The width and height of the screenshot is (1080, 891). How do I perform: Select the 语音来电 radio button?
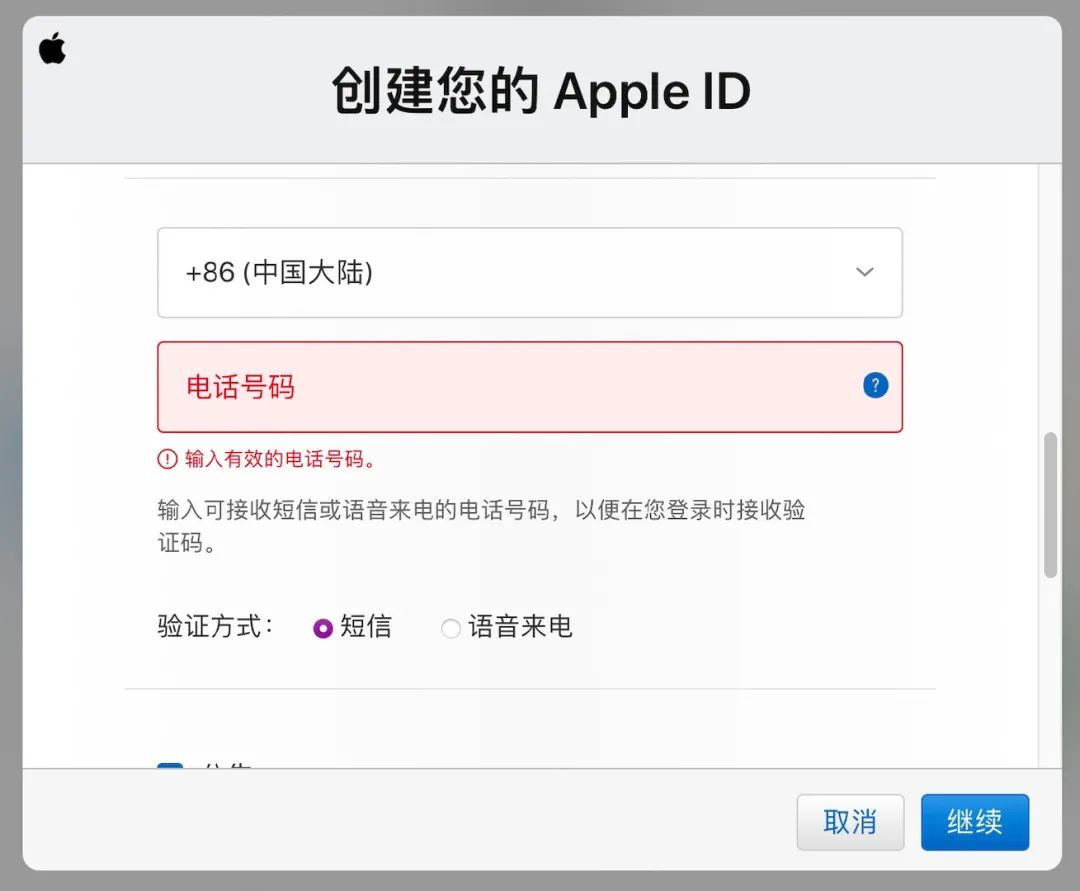[x=450, y=628]
